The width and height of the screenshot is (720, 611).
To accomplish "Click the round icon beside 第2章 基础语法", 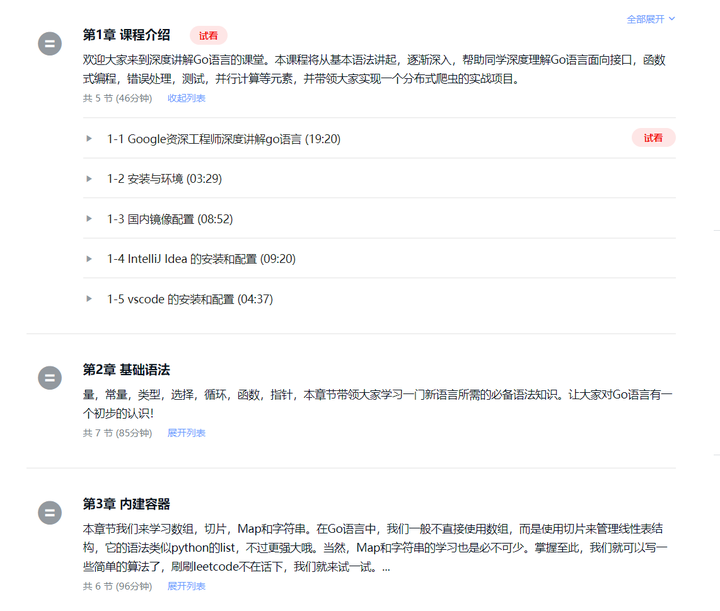I will pyautogui.click(x=50, y=378).
